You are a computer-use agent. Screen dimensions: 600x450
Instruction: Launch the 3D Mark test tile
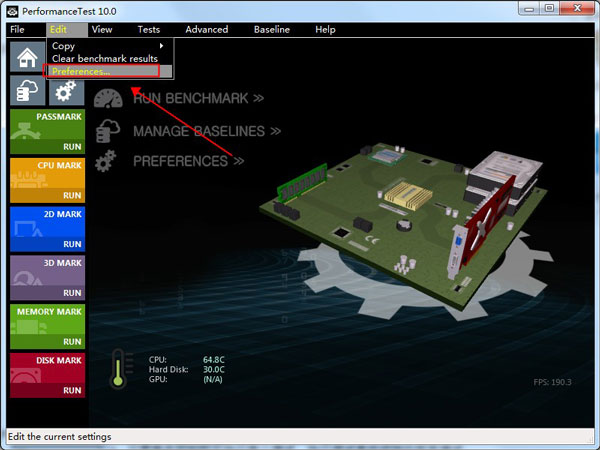[x=46, y=277]
